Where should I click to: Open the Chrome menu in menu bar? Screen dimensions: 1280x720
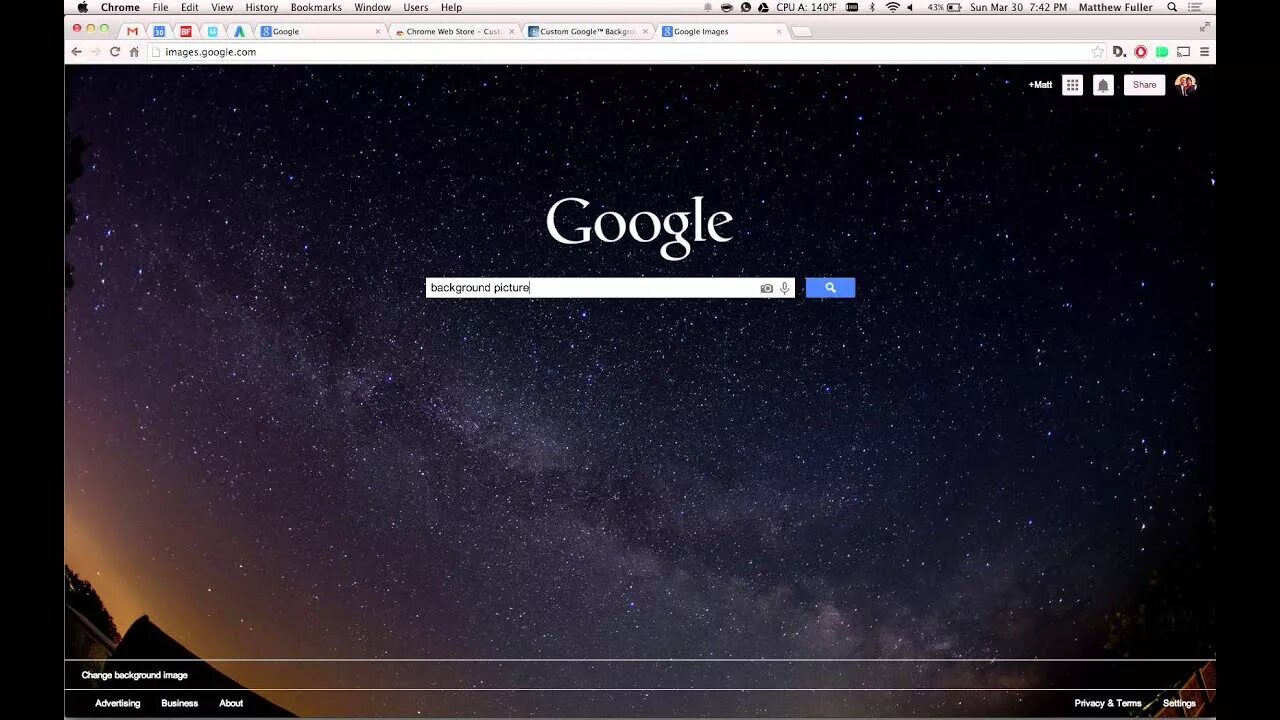point(120,7)
